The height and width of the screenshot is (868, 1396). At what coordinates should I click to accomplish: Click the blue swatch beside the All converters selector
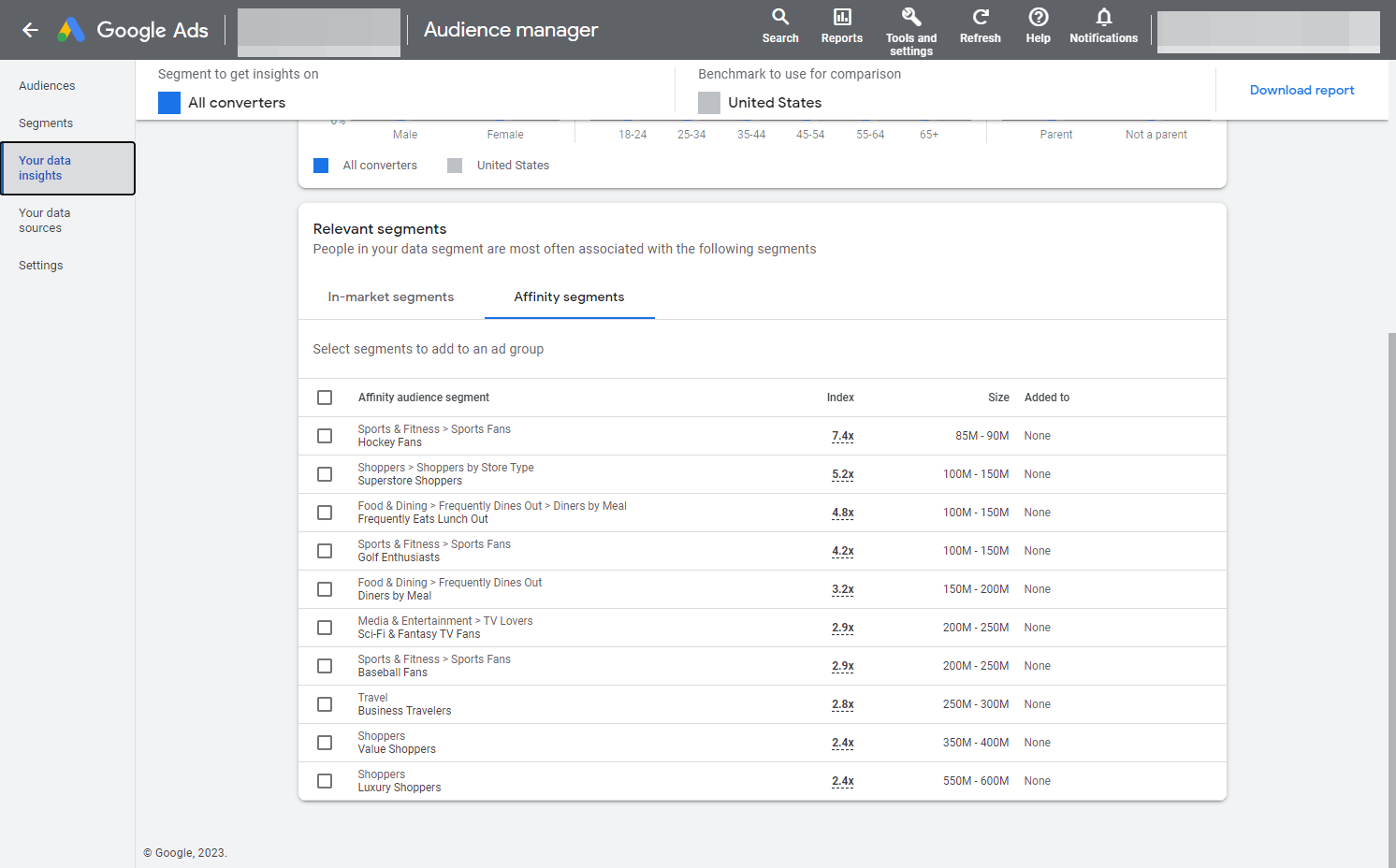tap(169, 103)
